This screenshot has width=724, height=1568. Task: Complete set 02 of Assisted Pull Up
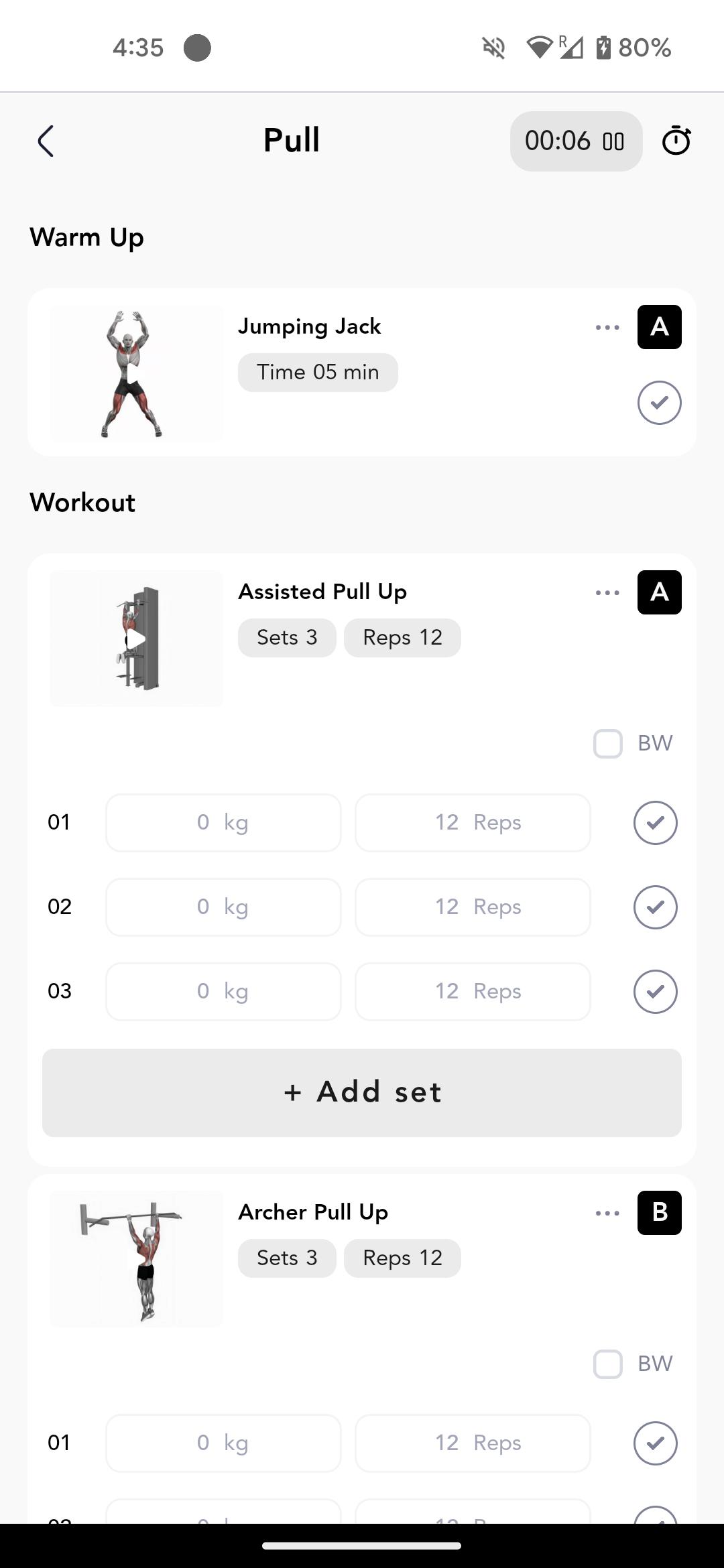click(656, 907)
